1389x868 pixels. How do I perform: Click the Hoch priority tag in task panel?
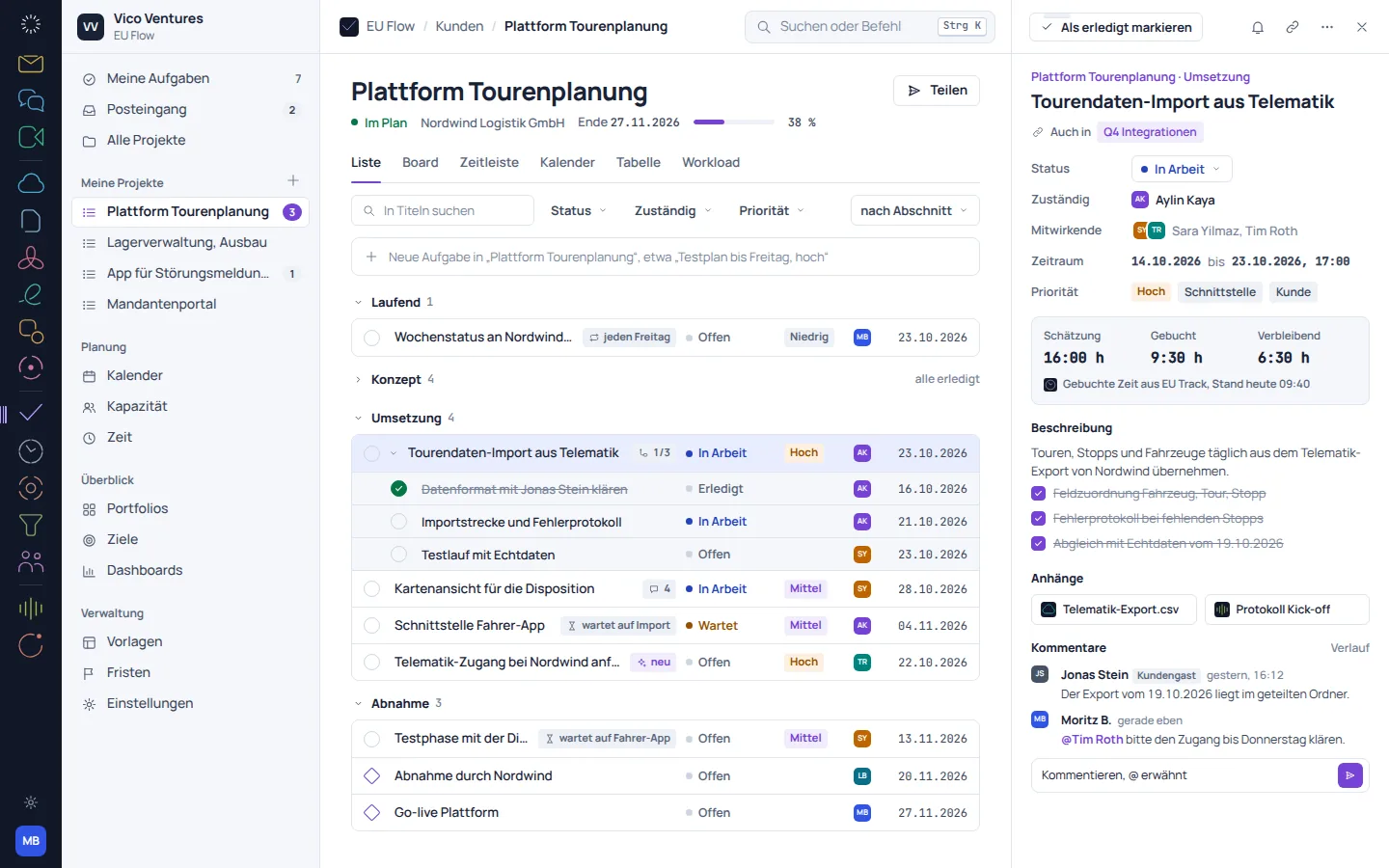pyautogui.click(x=1151, y=292)
